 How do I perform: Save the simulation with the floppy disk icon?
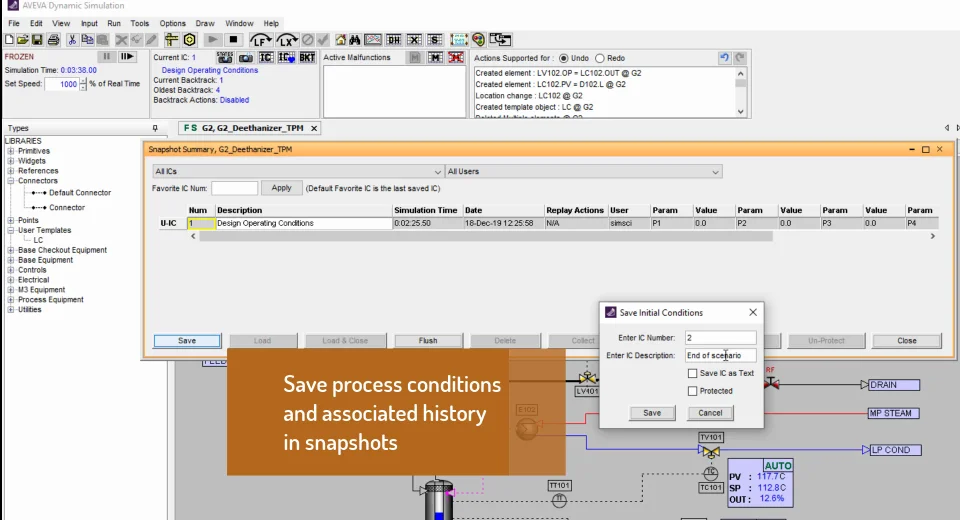click(x=37, y=40)
